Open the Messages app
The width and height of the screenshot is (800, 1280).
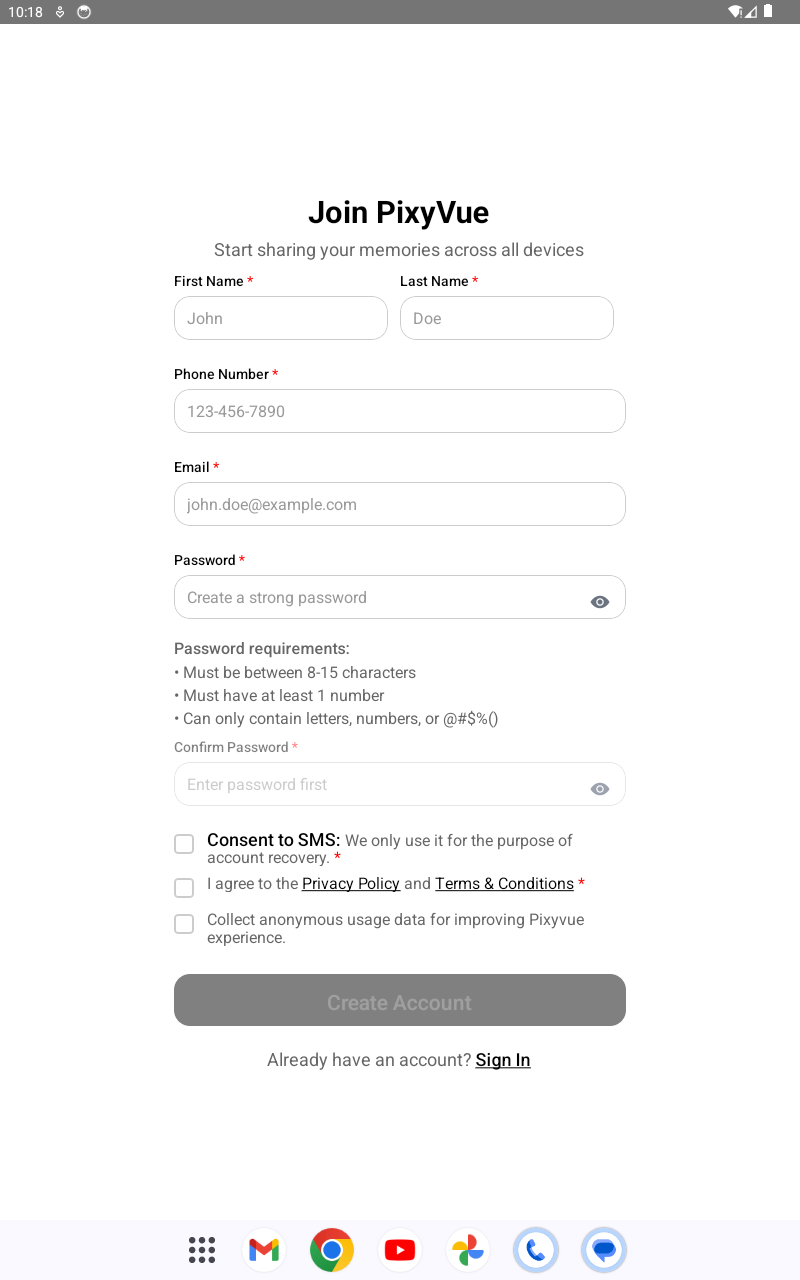tap(604, 1250)
